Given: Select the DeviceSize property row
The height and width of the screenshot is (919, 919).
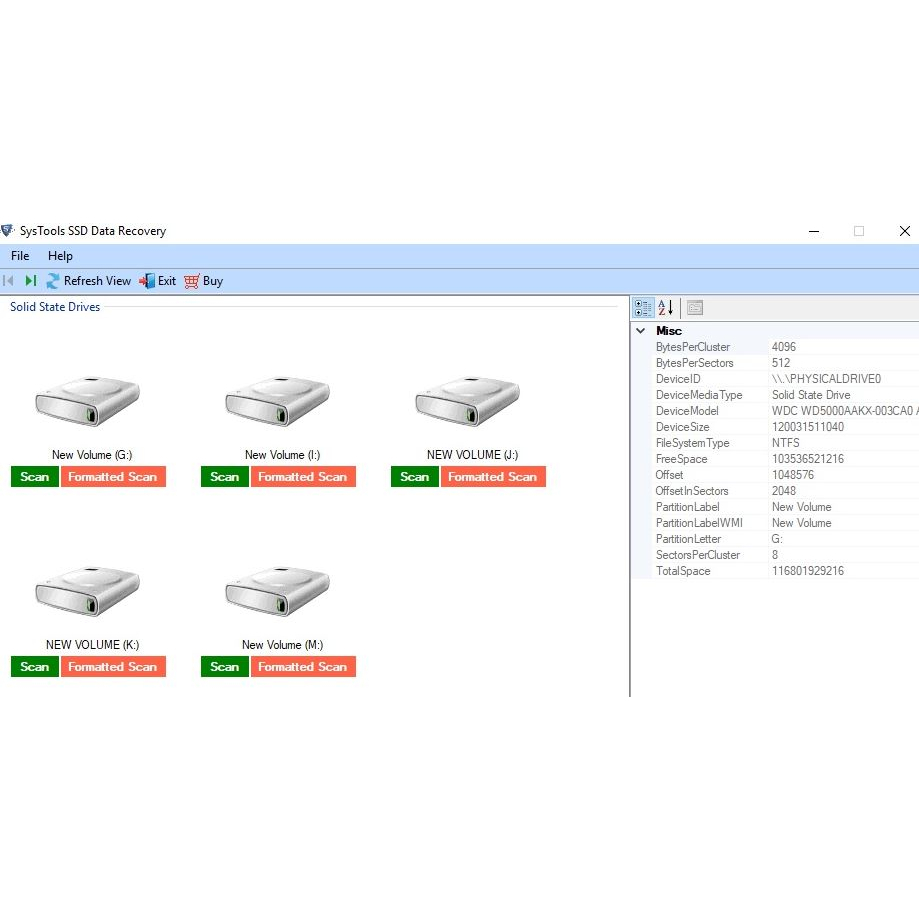Looking at the screenshot, I should point(785,427).
